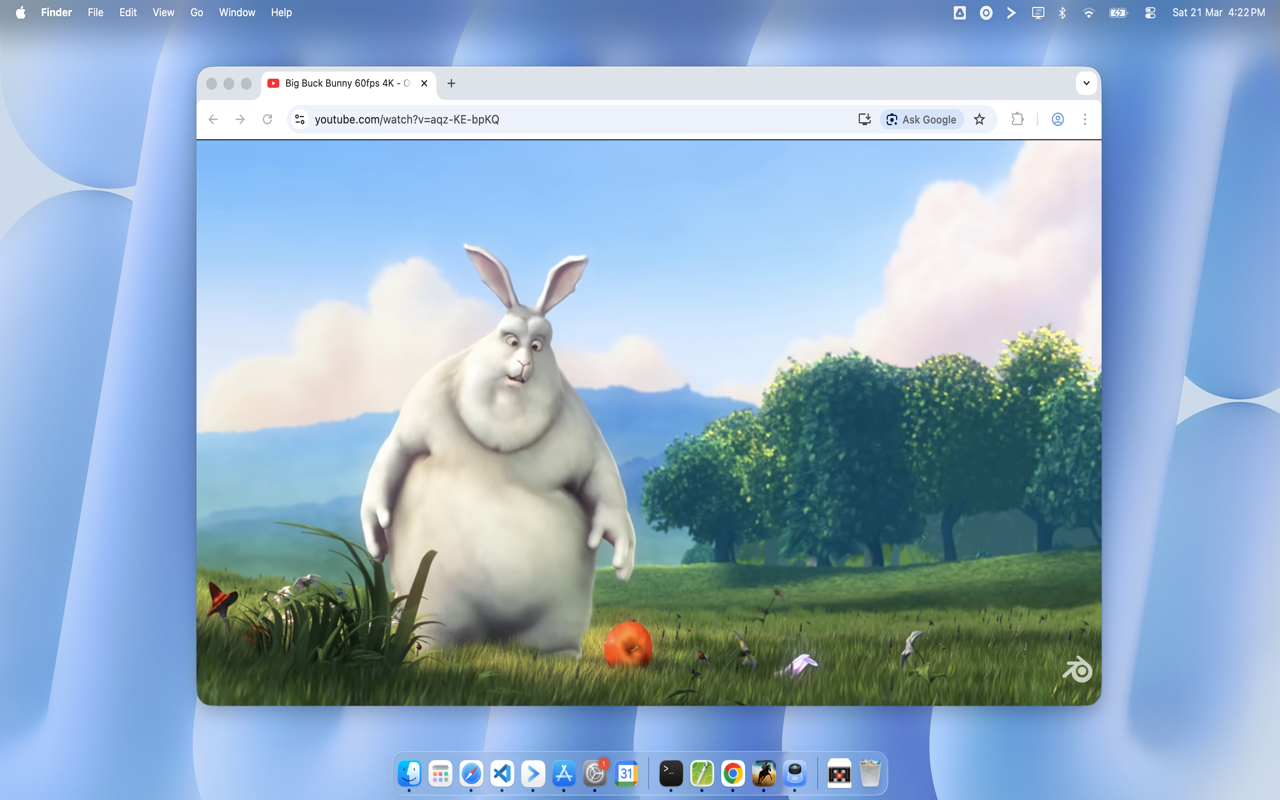Open the blue arrow app in Dock
The image size is (1280, 800).
(533, 773)
